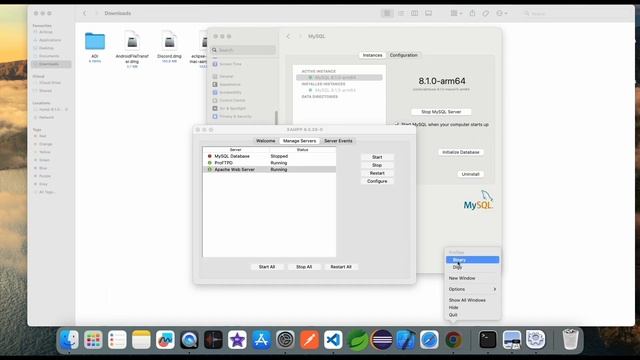640x360 pixels.
Task: Open the Trash in the Dock
Action: (x=570, y=340)
